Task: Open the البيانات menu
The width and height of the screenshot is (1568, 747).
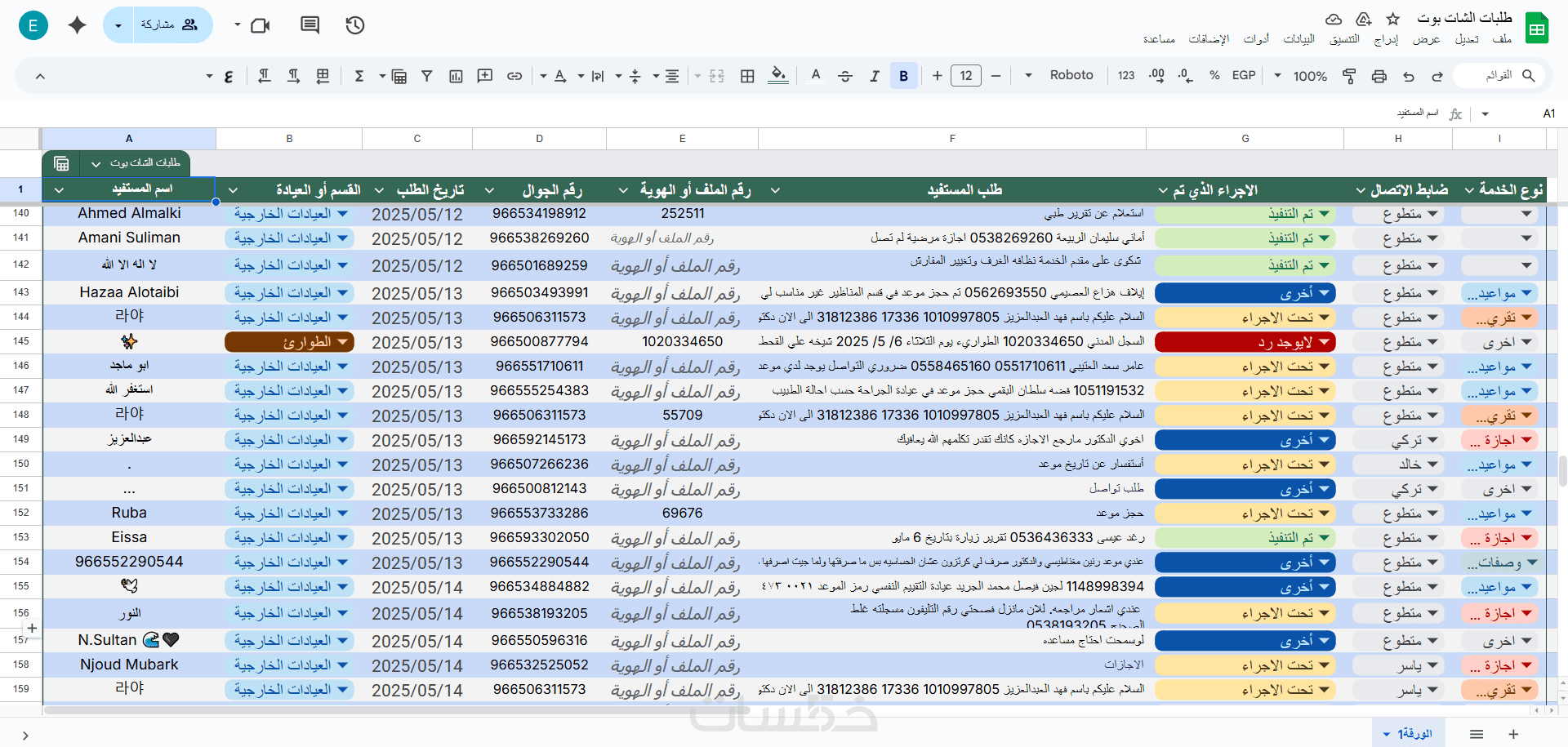Action: (1298, 39)
